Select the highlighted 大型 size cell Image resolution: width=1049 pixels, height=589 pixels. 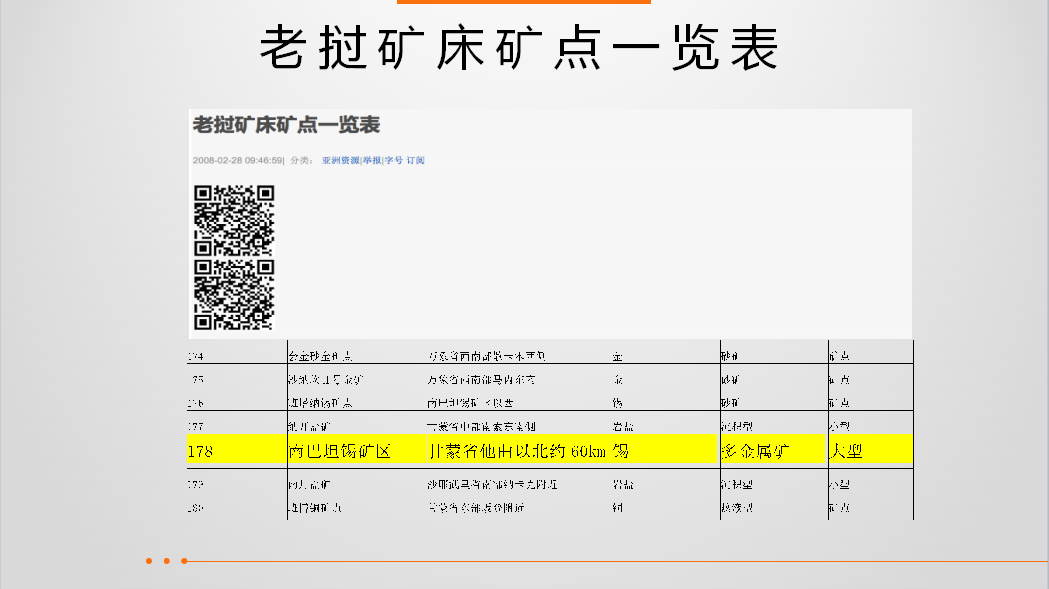coord(846,452)
